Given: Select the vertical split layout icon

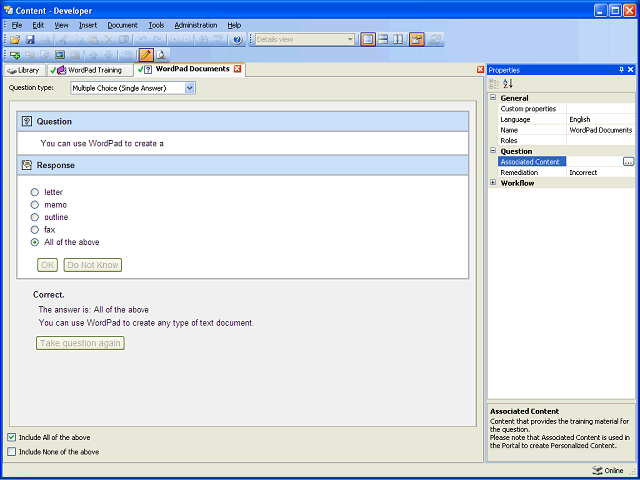Looking at the screenshot, I should [x=398, y=39].
